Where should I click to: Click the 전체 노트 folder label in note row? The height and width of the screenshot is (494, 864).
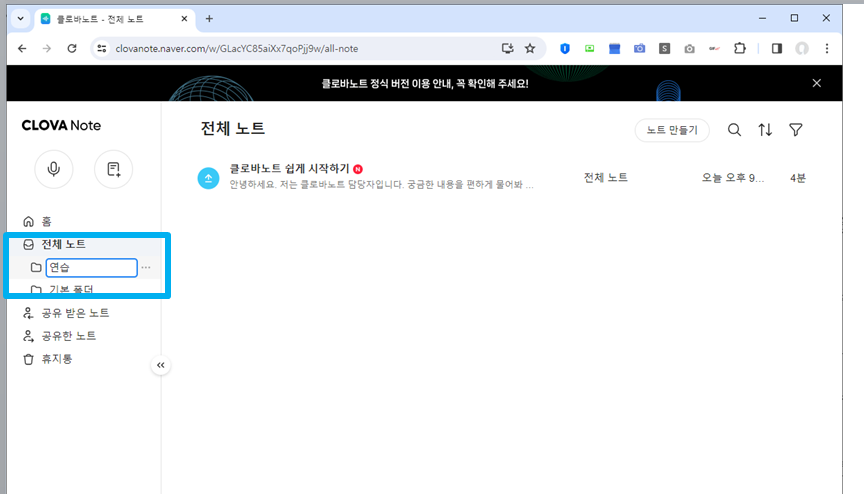pyautogui.click(x=606, y=177)
